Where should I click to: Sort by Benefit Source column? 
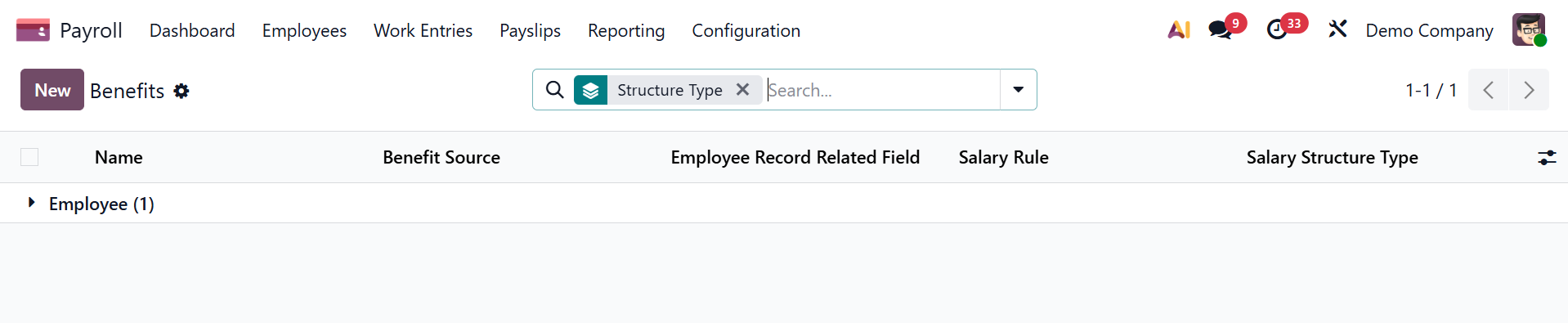[441, 157]
